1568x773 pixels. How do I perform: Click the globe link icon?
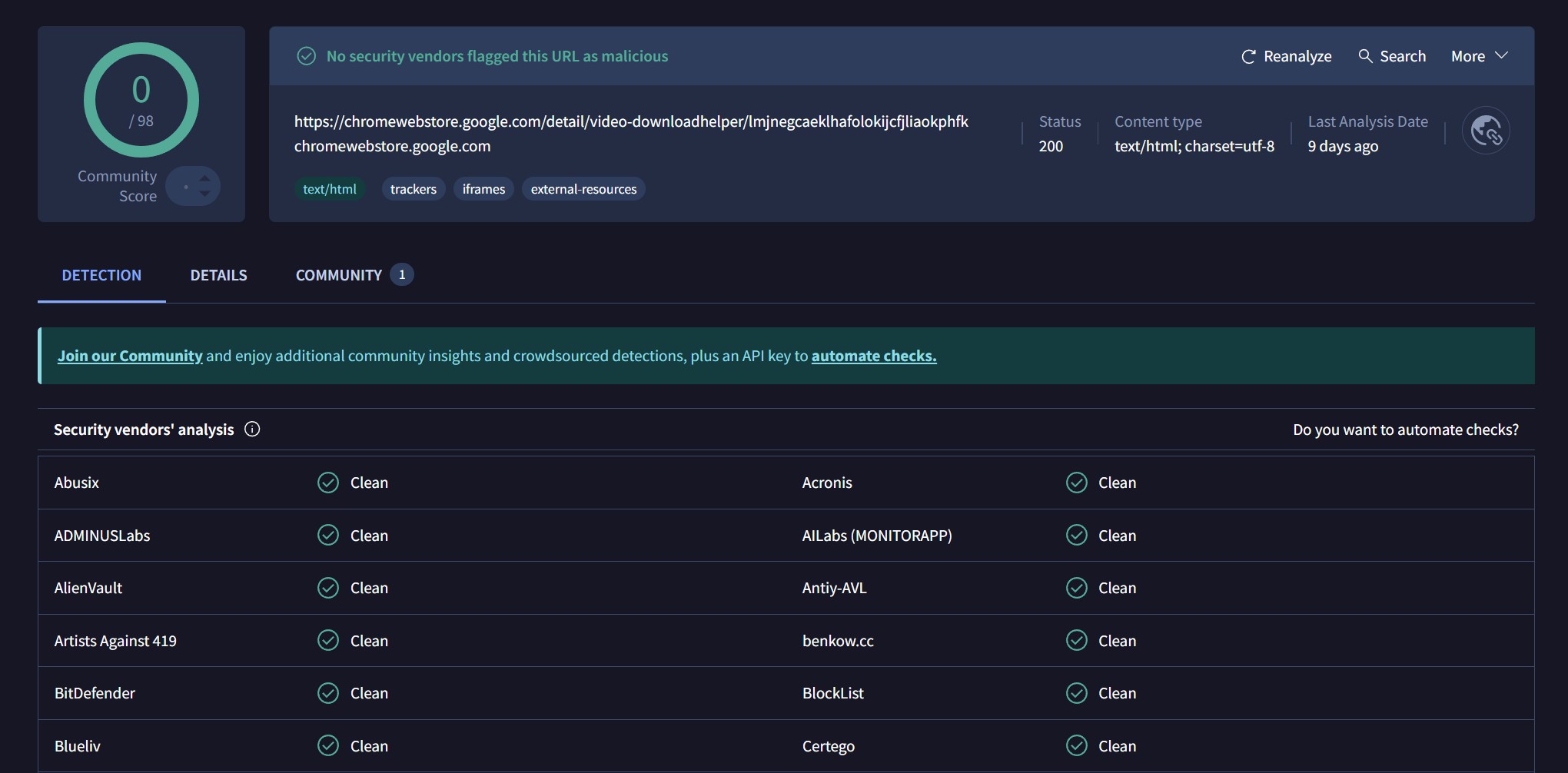tap(1485, 131)
